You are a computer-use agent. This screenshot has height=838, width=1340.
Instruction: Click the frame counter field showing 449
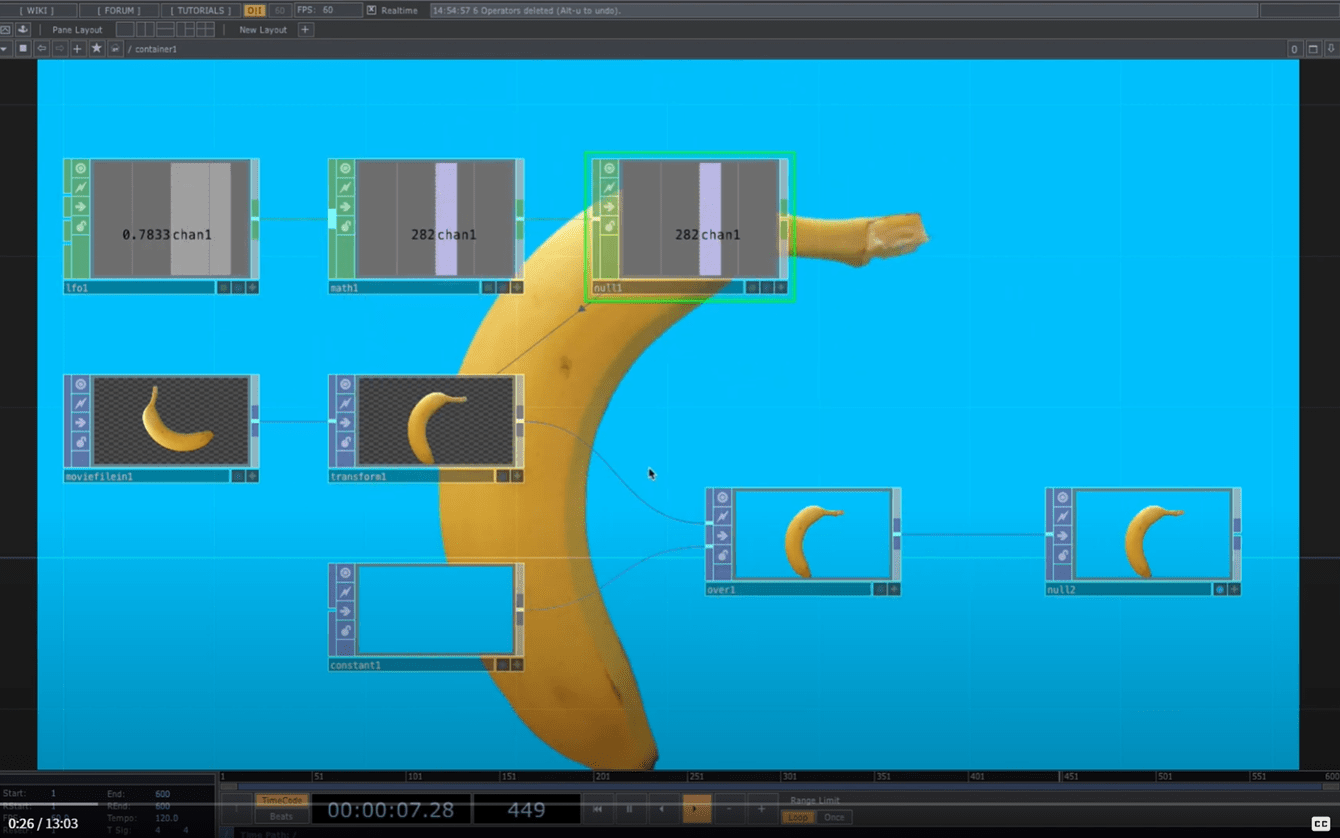pos(528,809)
